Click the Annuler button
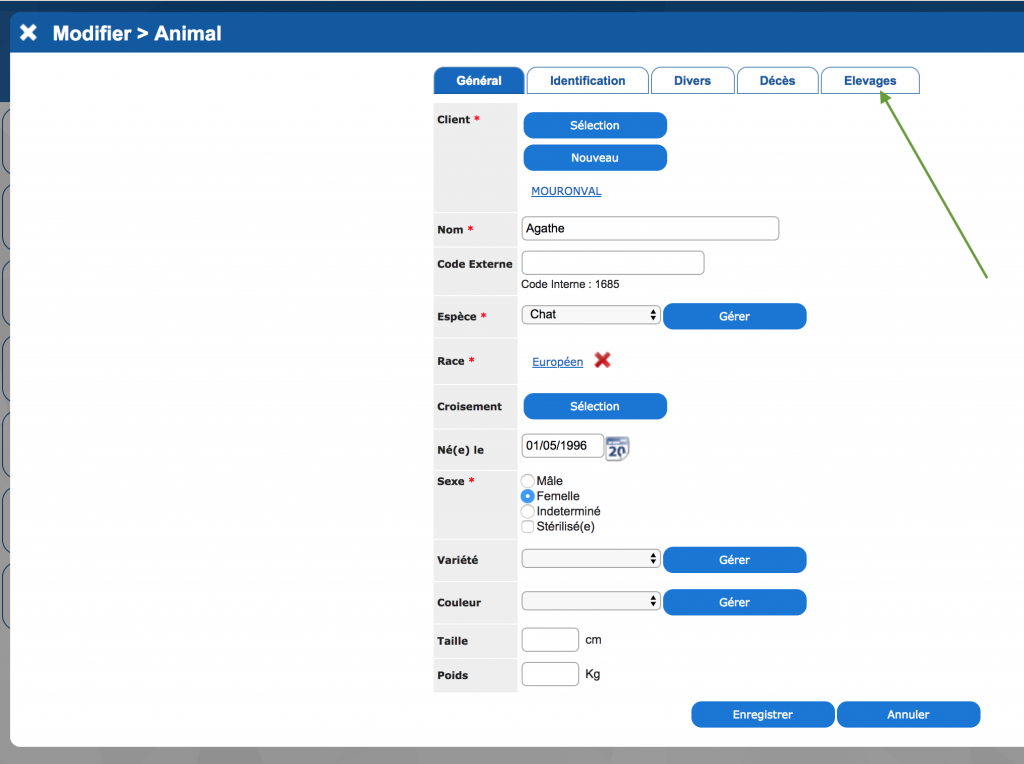This screenshot has height=764, width=1024. pos(908,714)
